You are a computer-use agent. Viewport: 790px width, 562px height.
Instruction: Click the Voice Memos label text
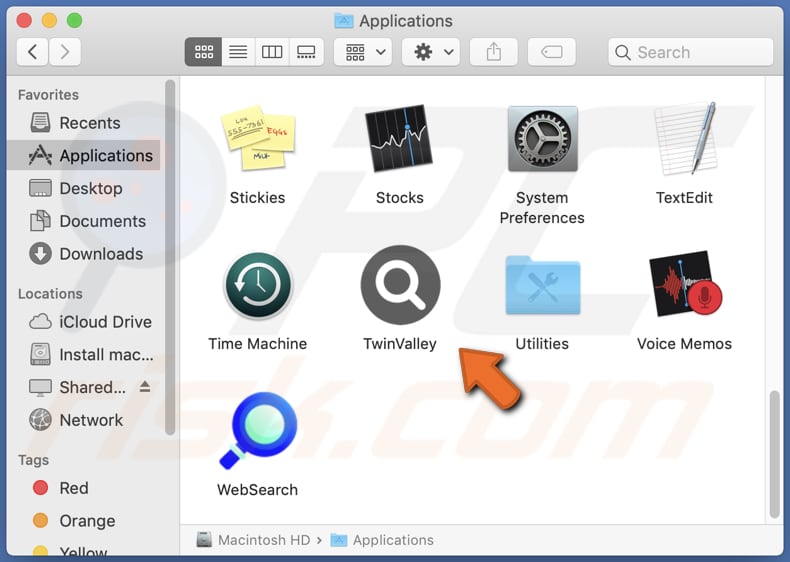pos(684,344)
